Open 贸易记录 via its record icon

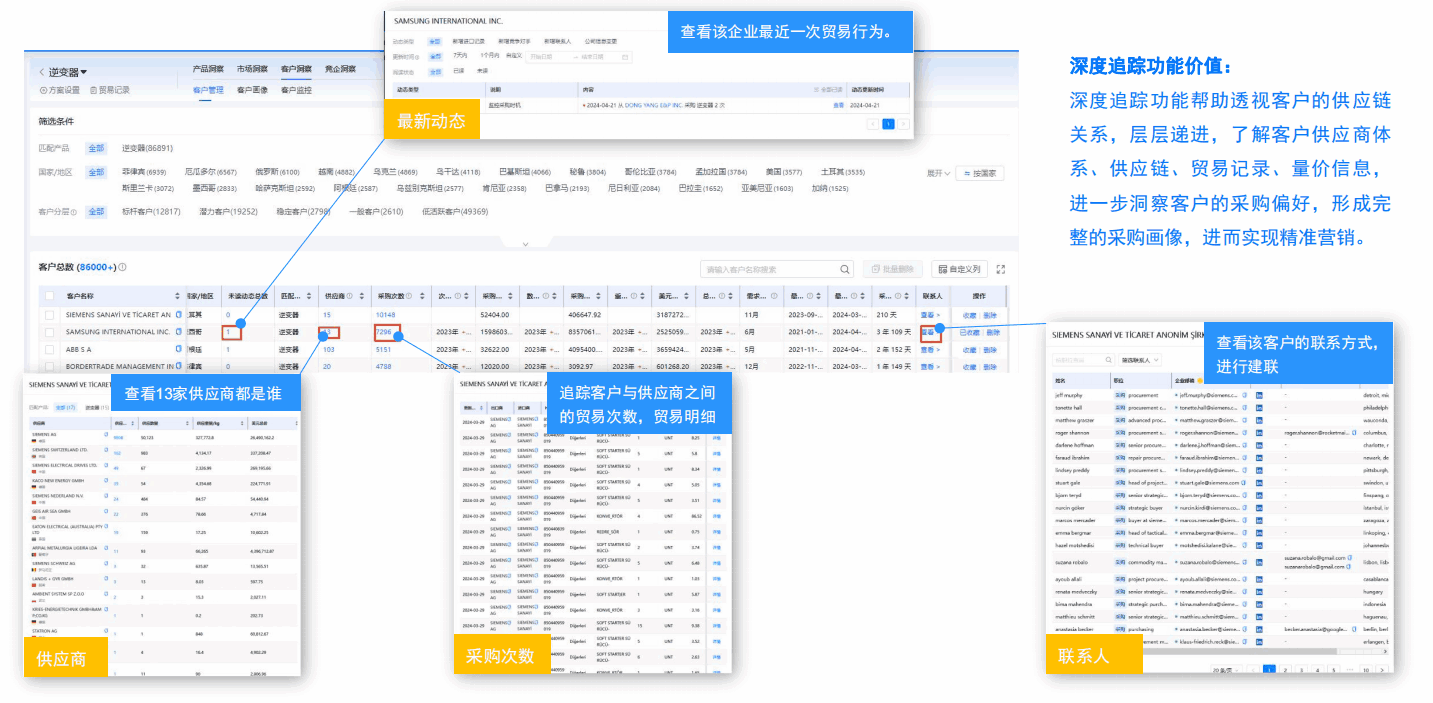[x=92, y=89]
